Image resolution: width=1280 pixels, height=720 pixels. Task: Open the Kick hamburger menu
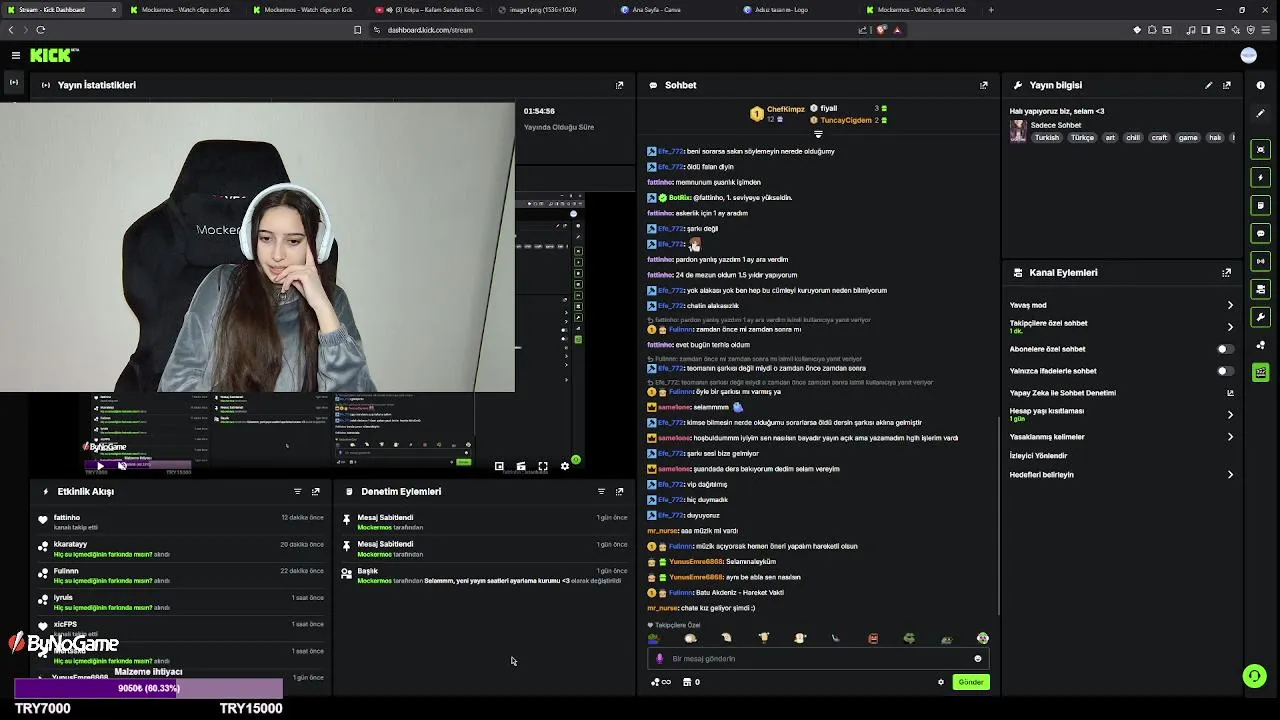[15, 55]
